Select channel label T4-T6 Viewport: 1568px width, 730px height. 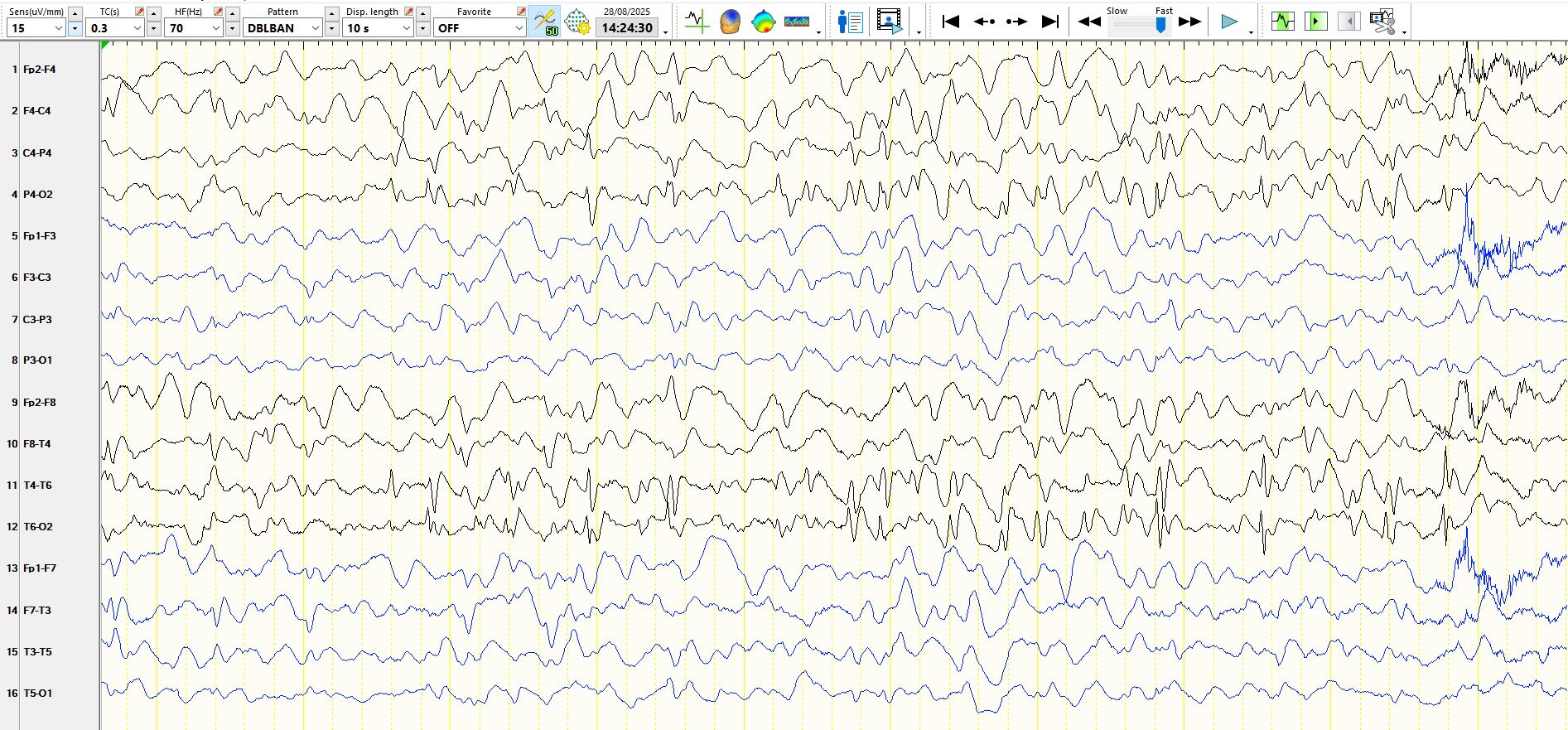coord(37,486)
